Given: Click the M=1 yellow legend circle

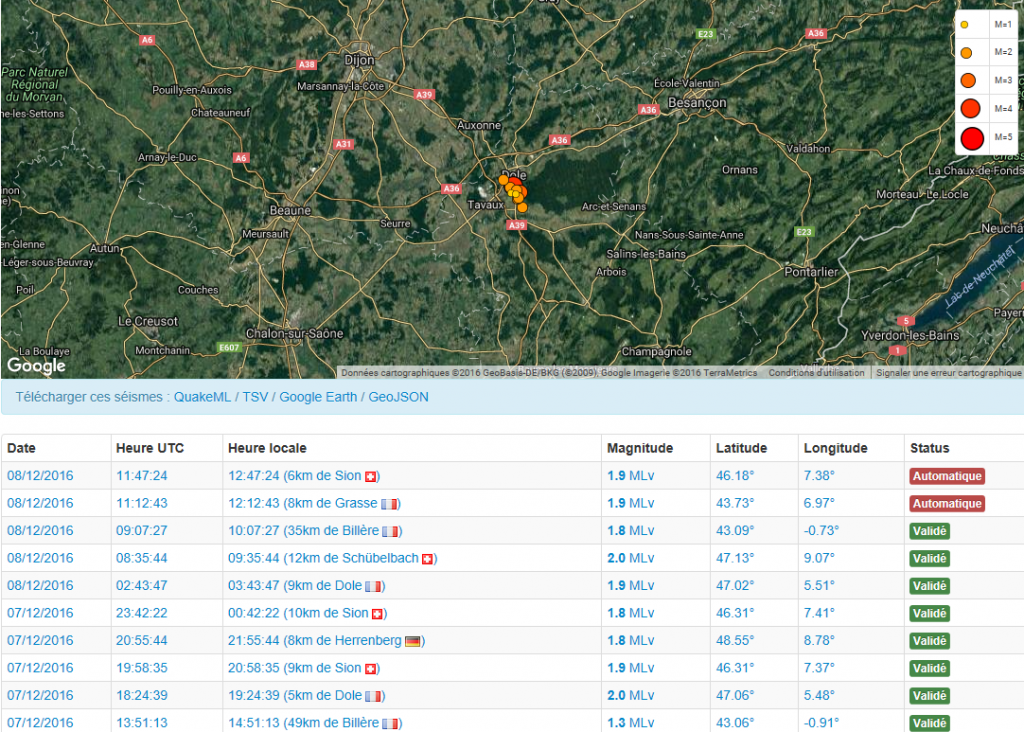Looking at the screenshot, I should (x=965, y=25).
